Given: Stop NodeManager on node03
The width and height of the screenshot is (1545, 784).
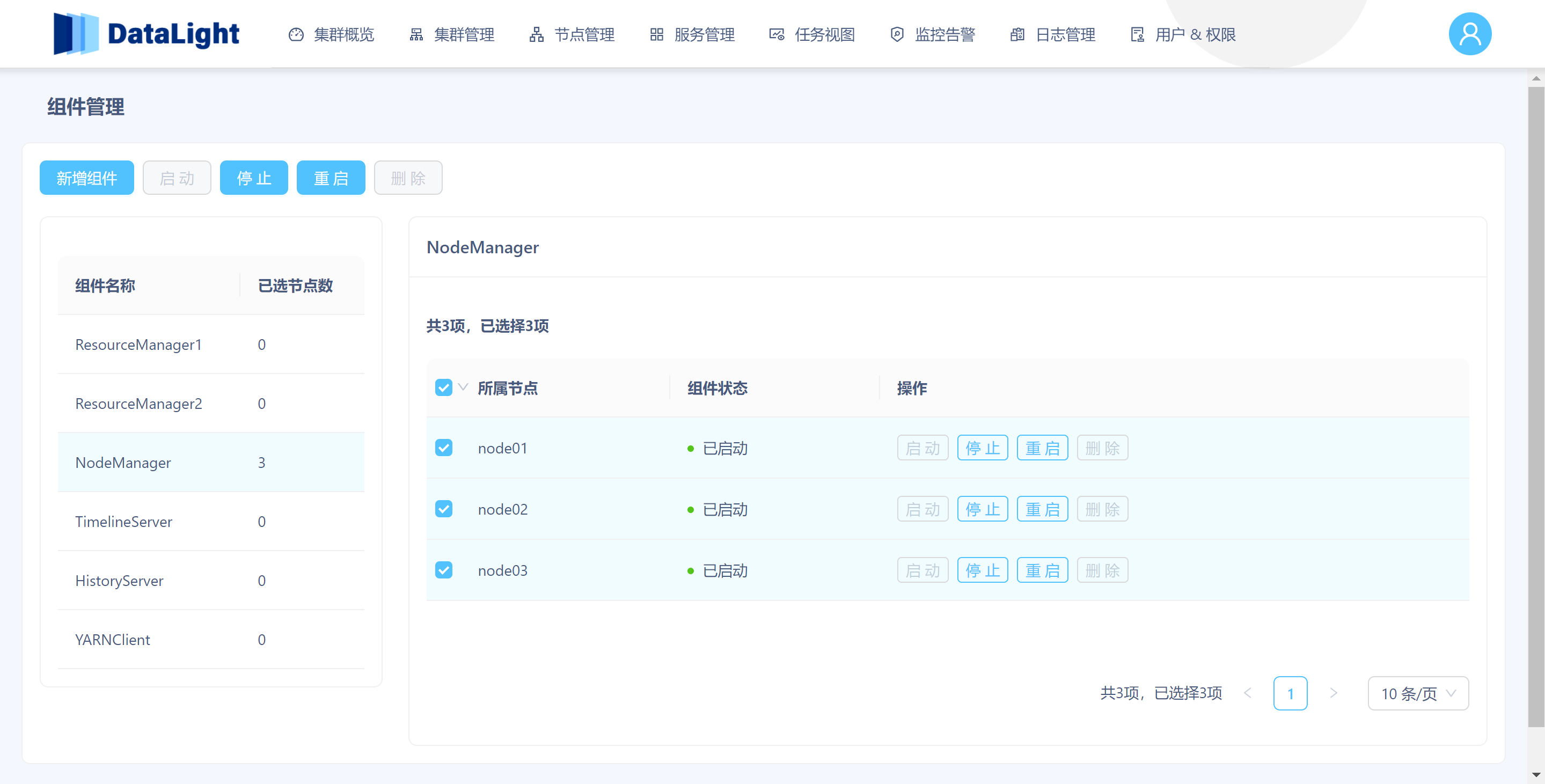Looking at the screenshot, I should click(983, 570).
